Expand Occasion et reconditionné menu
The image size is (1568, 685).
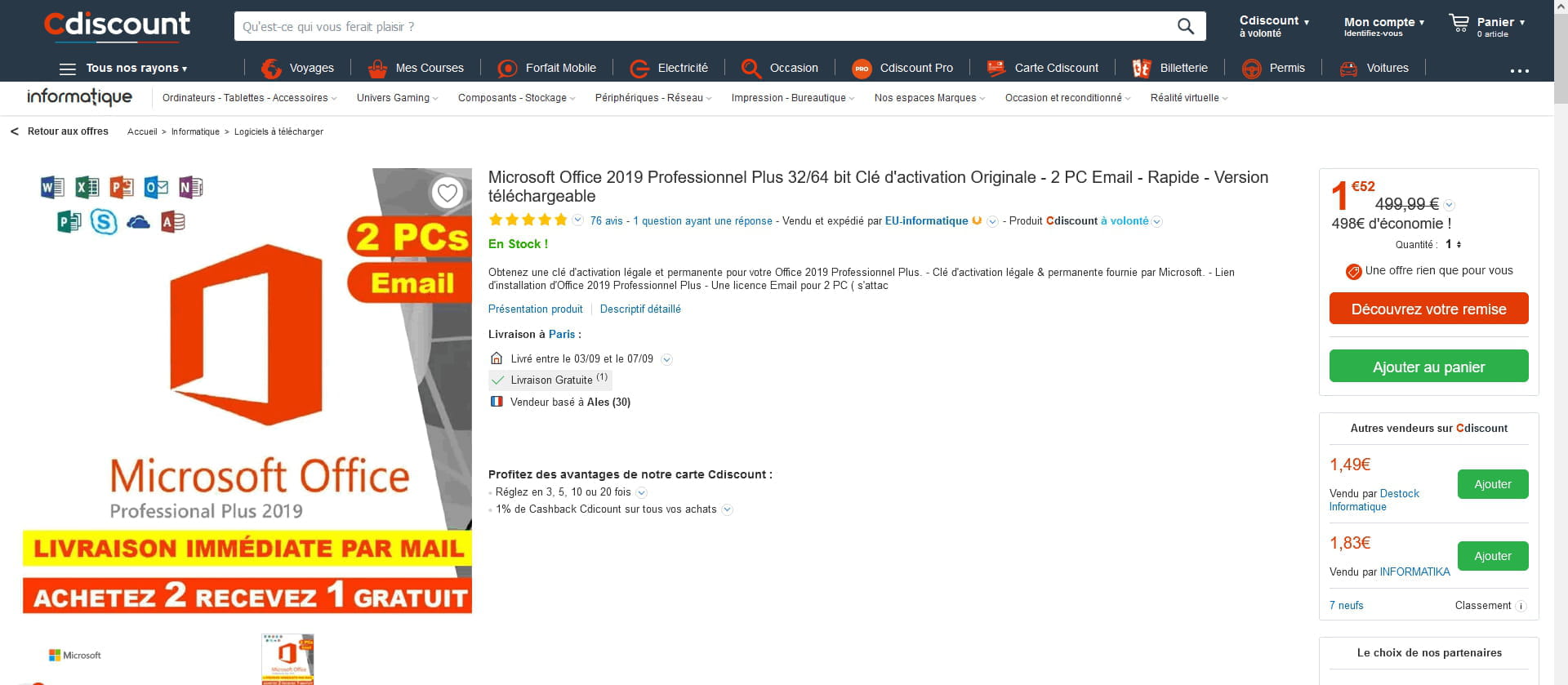click(1067, 98)
